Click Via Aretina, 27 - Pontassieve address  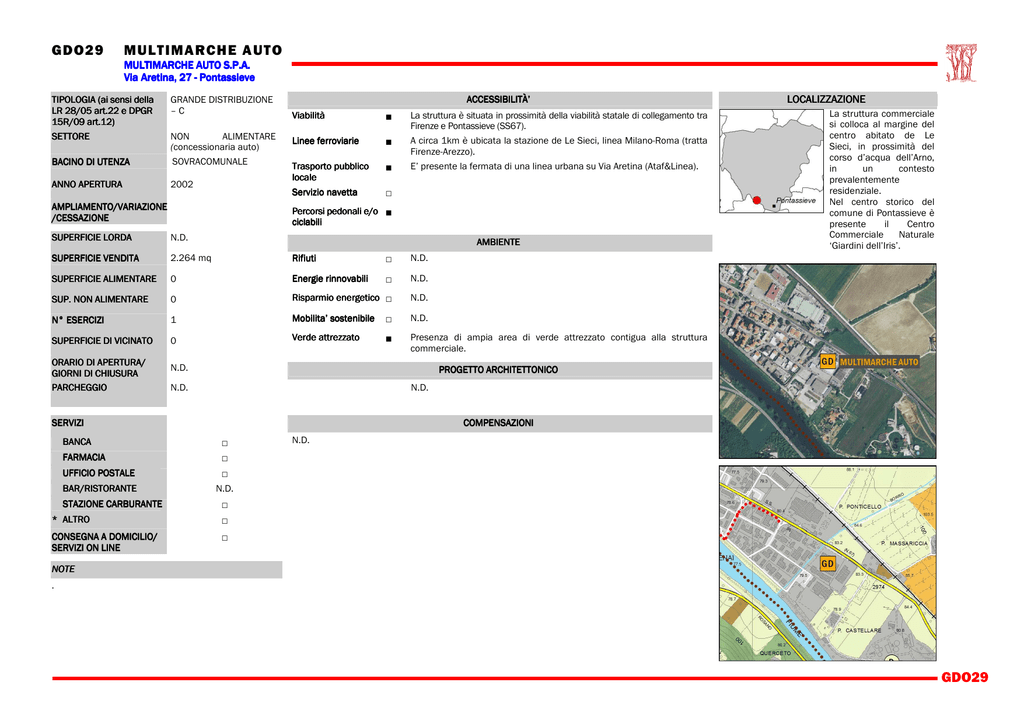tap(189, 78)
